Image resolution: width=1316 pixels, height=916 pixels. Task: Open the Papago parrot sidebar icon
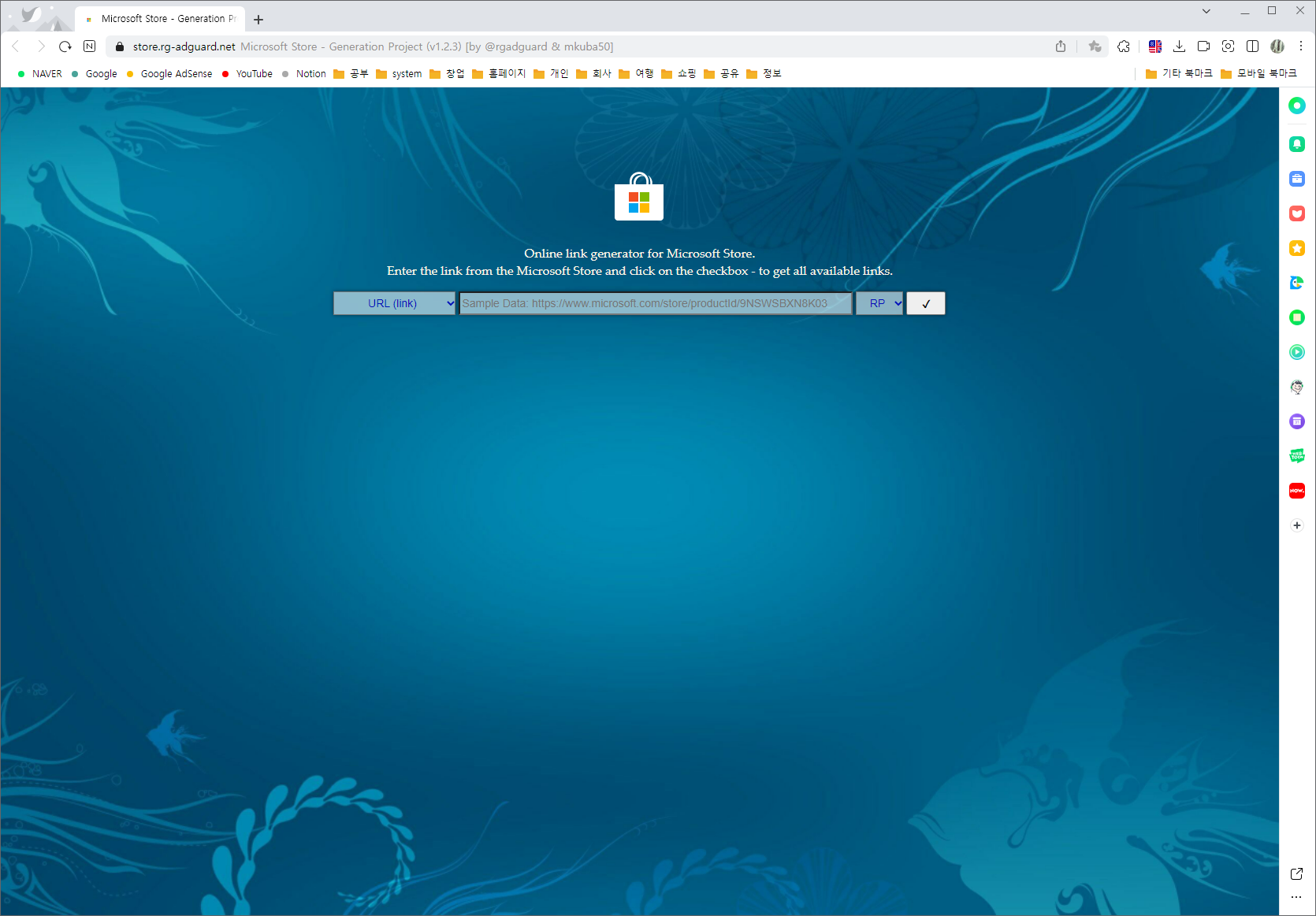click(1297, 283)
